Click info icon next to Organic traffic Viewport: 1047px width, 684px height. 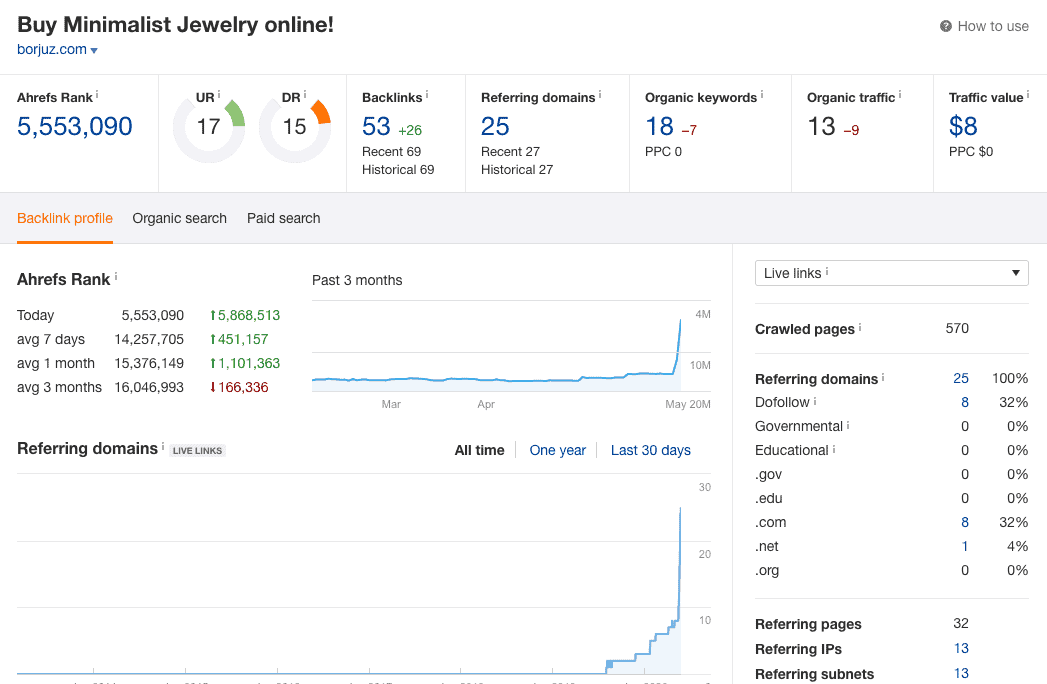[x=899, y=95]
